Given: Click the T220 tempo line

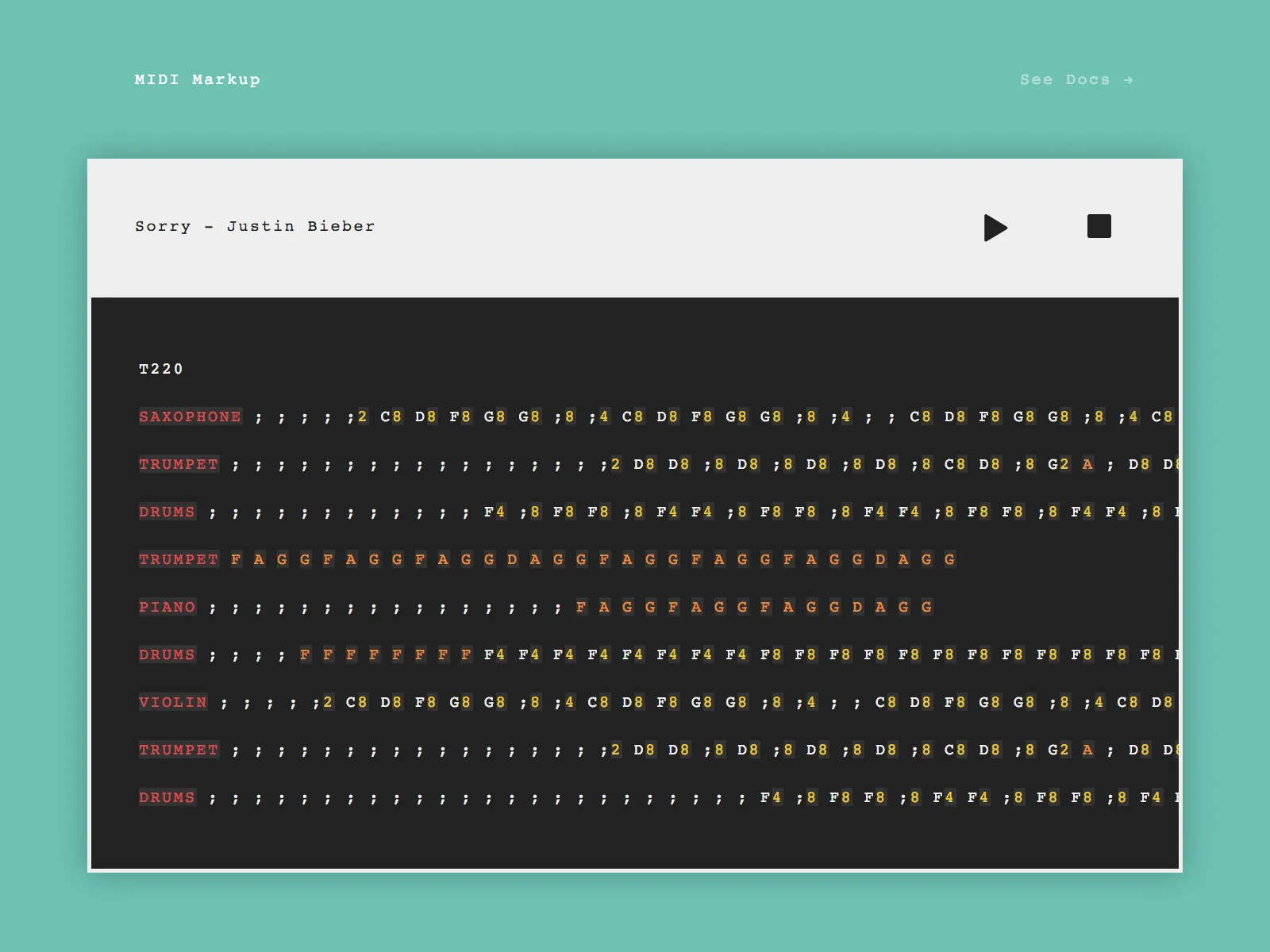Looking at the screenshot, I should tap(161, 369).
